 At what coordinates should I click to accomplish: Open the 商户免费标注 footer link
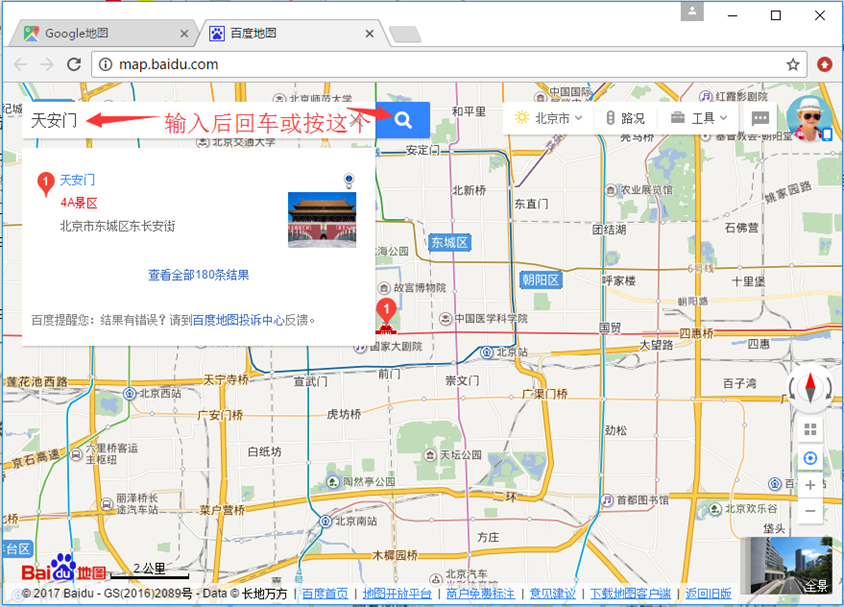(x=480, y=594)
